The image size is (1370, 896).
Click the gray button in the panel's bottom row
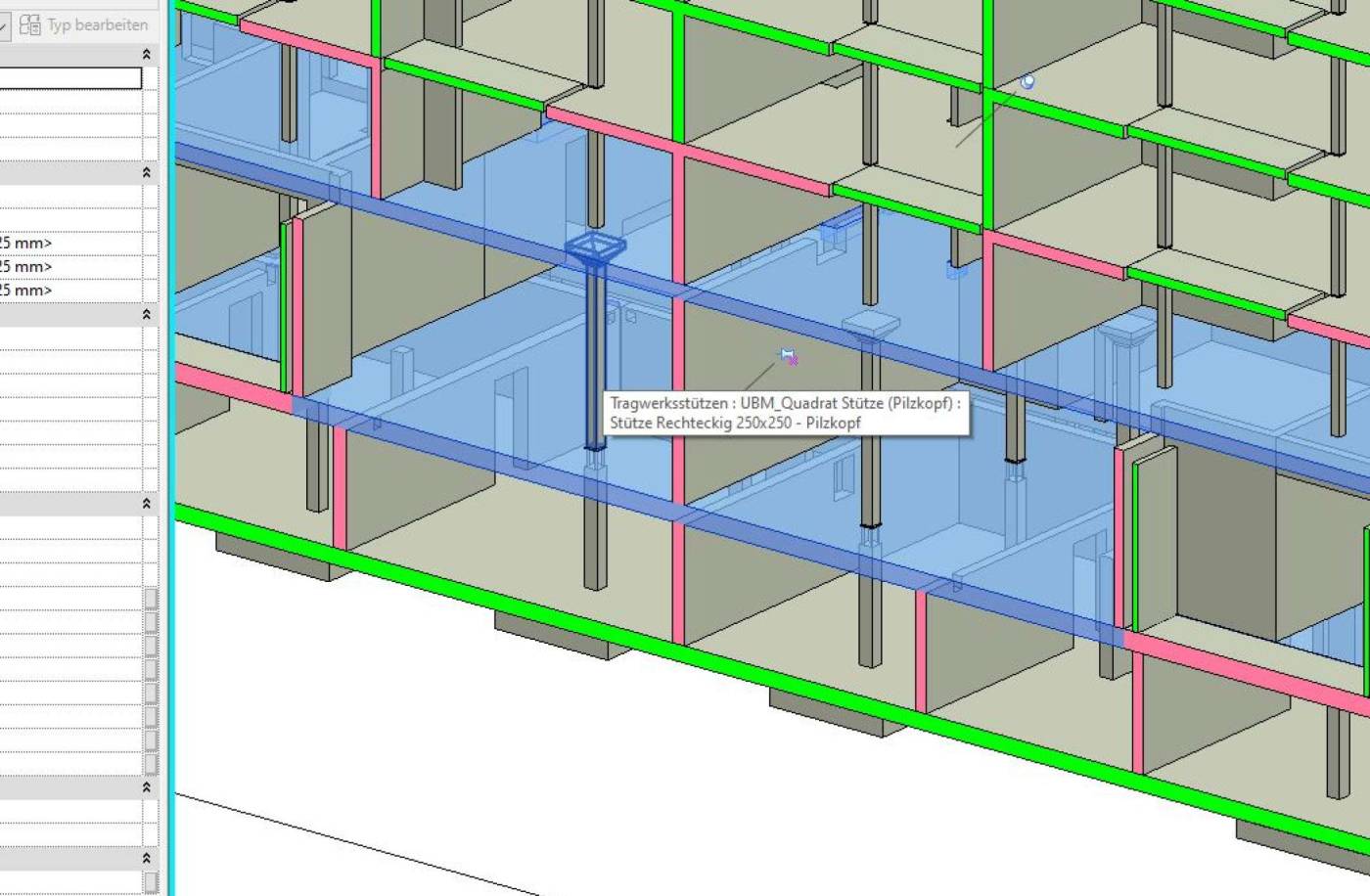(x=151, y=881)
